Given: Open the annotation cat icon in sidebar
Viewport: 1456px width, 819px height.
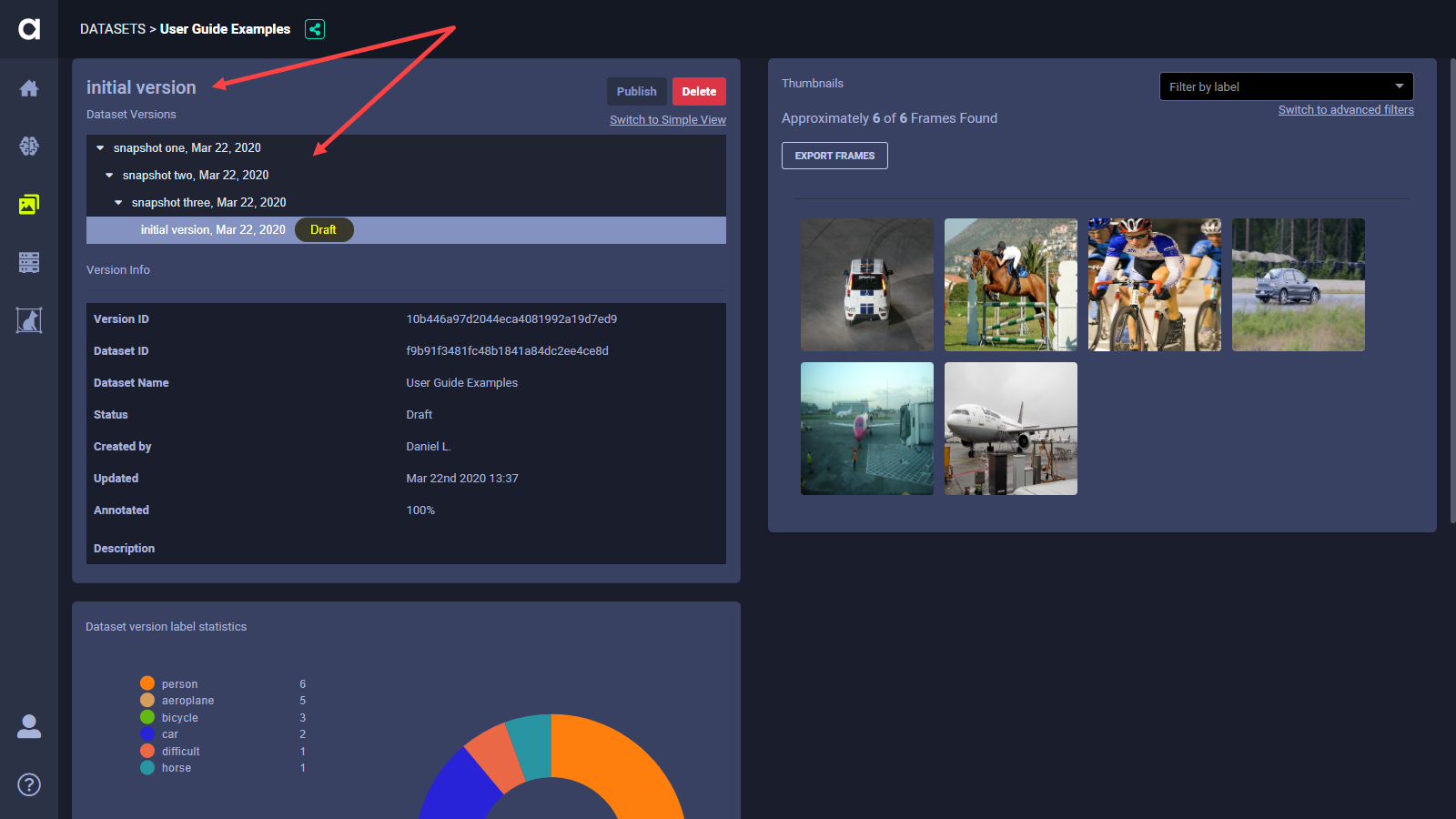Looking at the screenshot, I should pyautogui.click(x=29, y=320).
